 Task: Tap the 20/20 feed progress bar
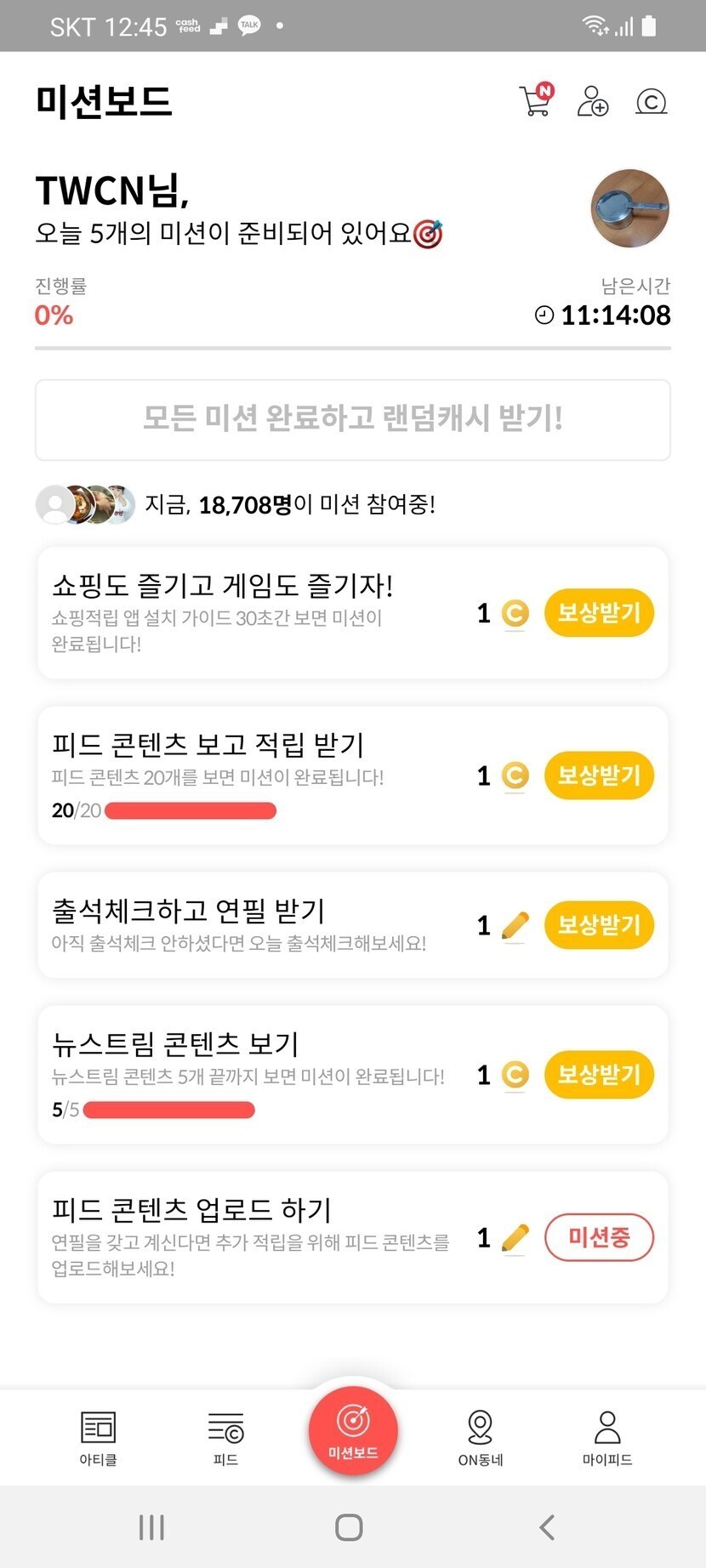tap(190, 810)
